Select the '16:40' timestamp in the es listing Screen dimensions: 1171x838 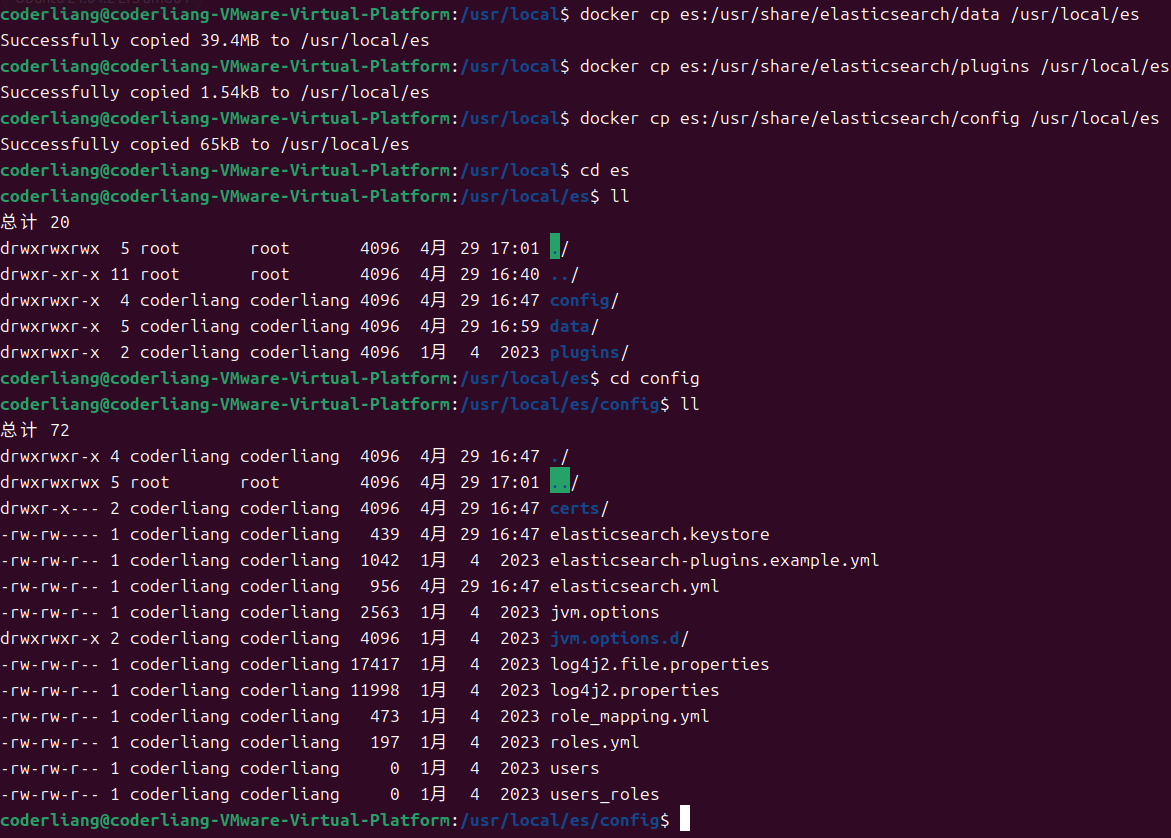515,275
